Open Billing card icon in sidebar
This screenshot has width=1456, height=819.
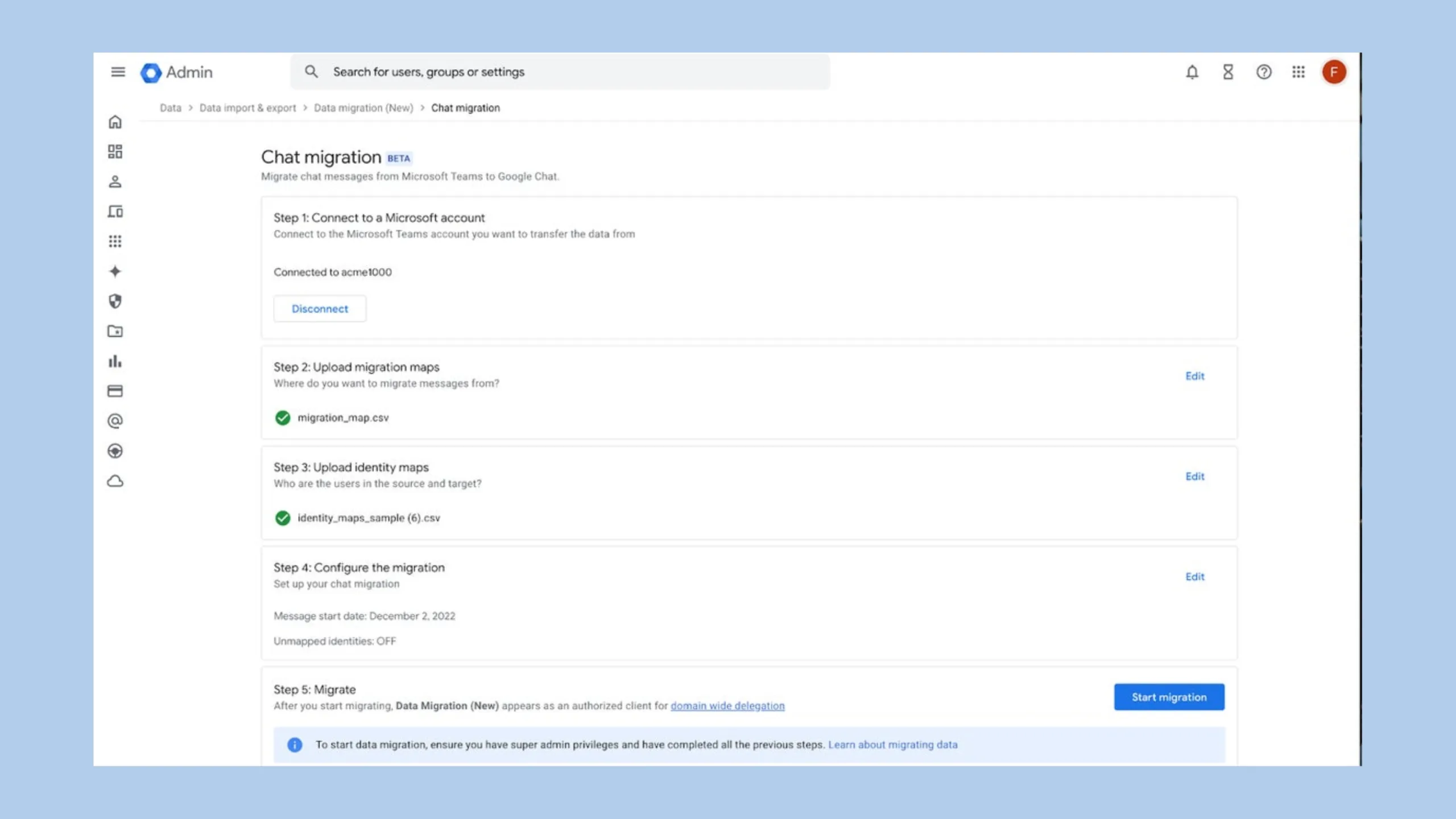[x=115, y=391]
